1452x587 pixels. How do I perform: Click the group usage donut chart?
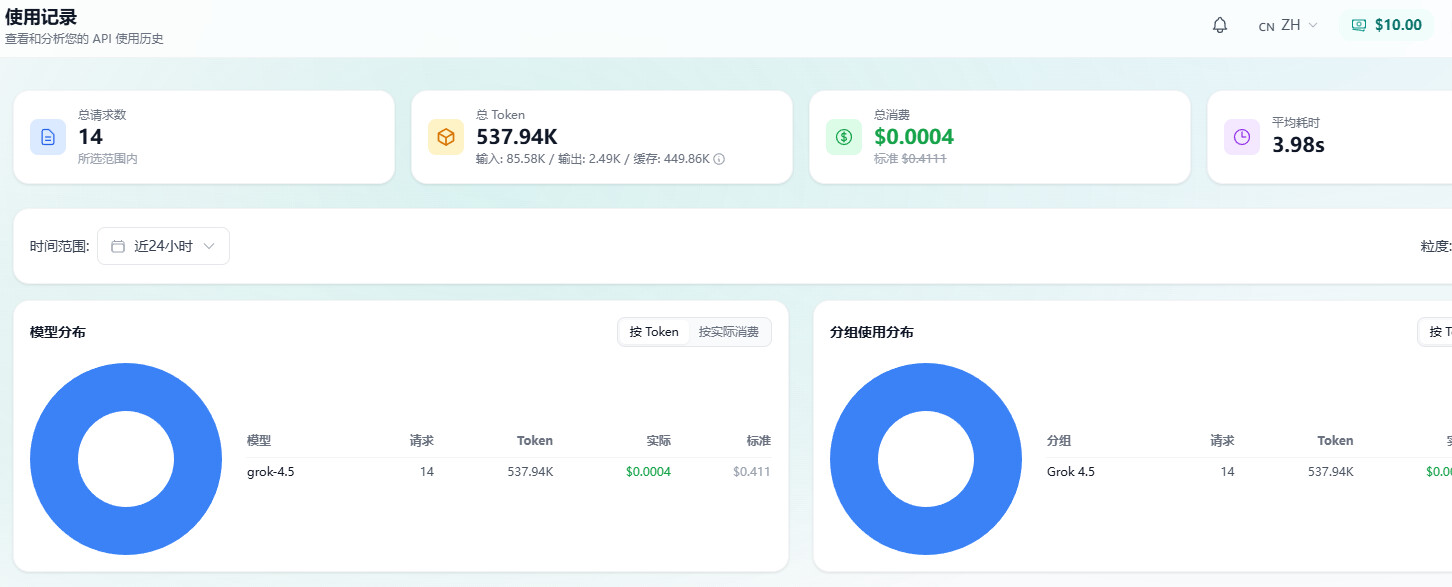926,459
